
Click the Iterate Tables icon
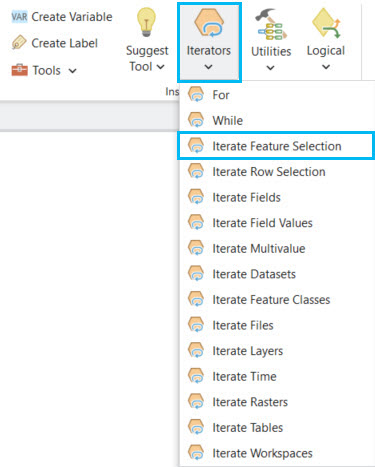pos(196,427)
